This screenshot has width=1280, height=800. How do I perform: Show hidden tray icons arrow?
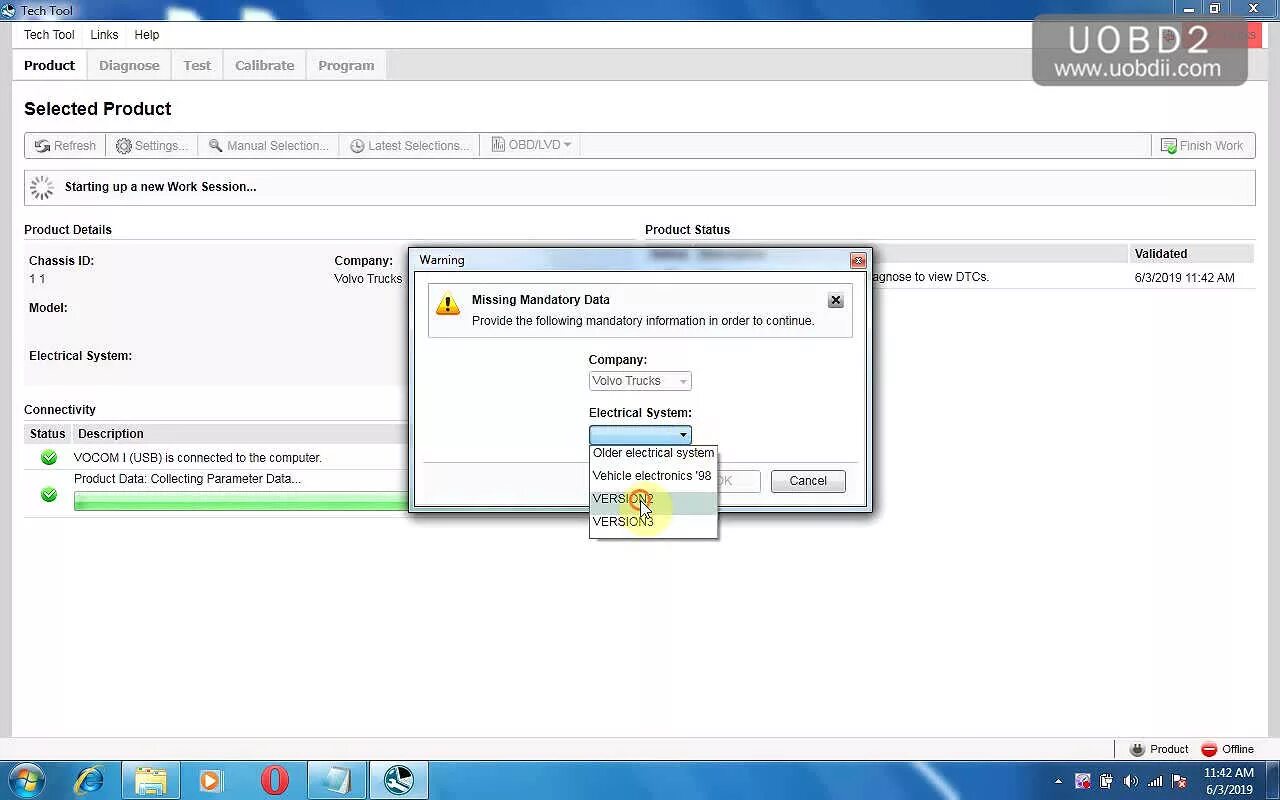[1058, 781]
